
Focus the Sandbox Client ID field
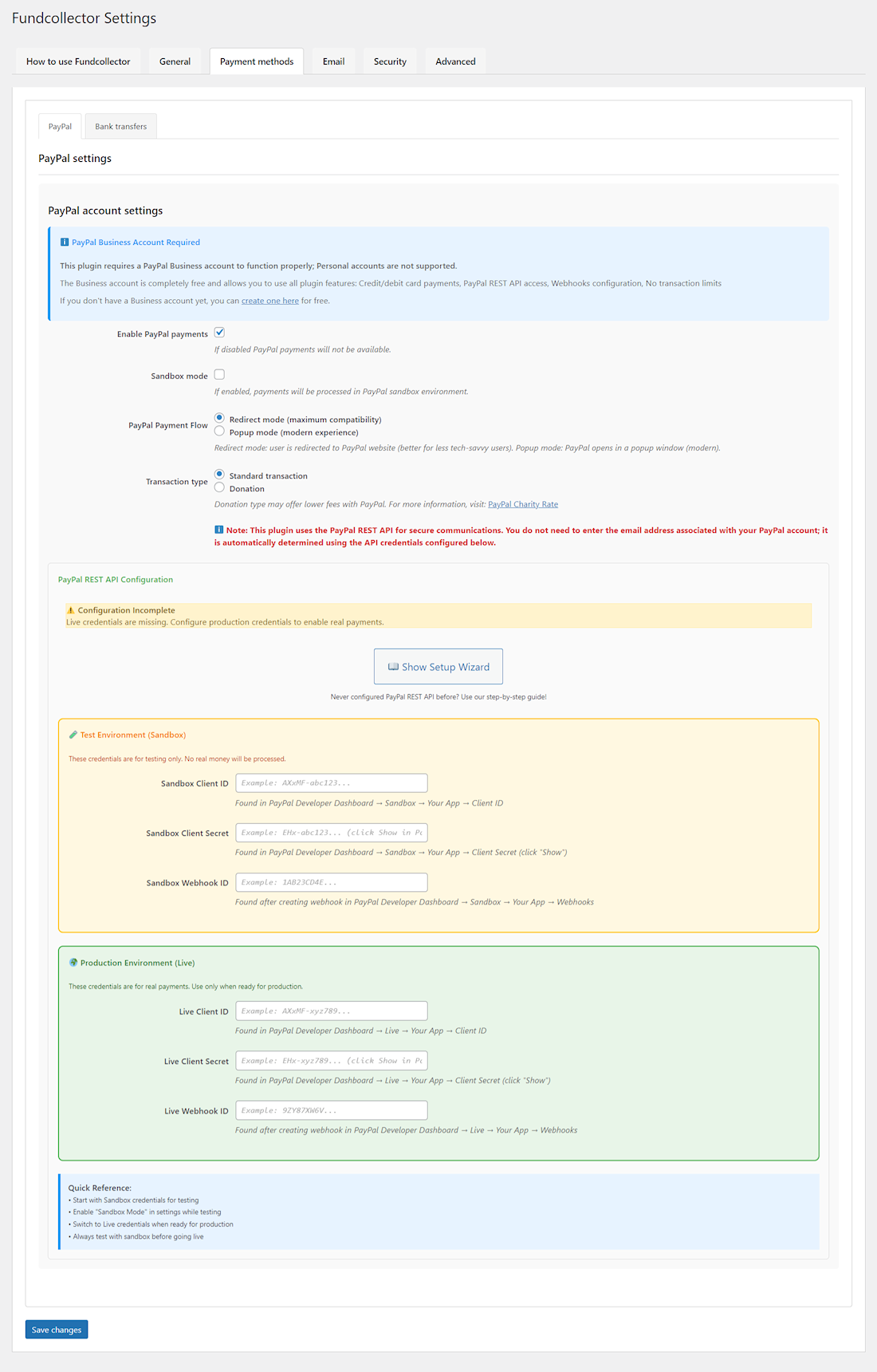[x=332, y=783]
